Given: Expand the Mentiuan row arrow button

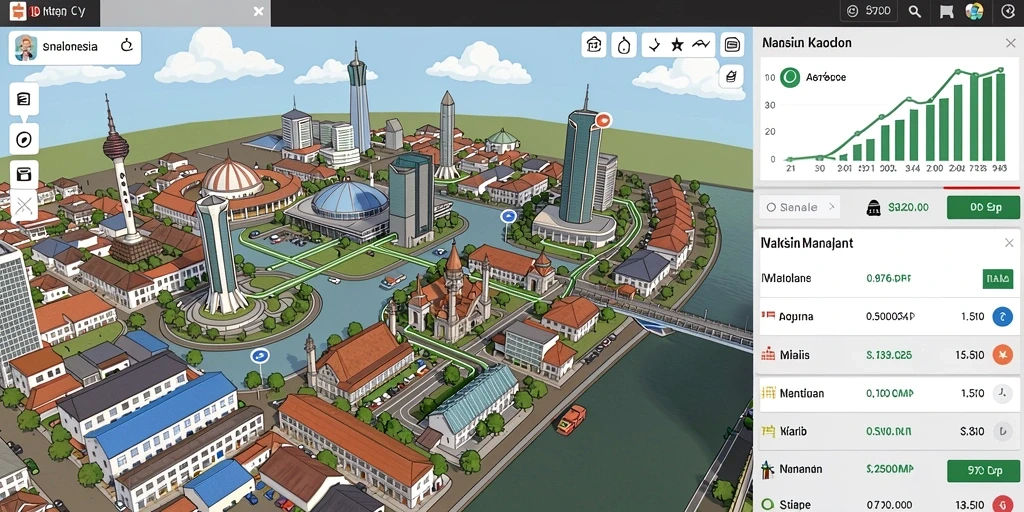Looking at the screenshot, I should click(x=1002, y=393).
